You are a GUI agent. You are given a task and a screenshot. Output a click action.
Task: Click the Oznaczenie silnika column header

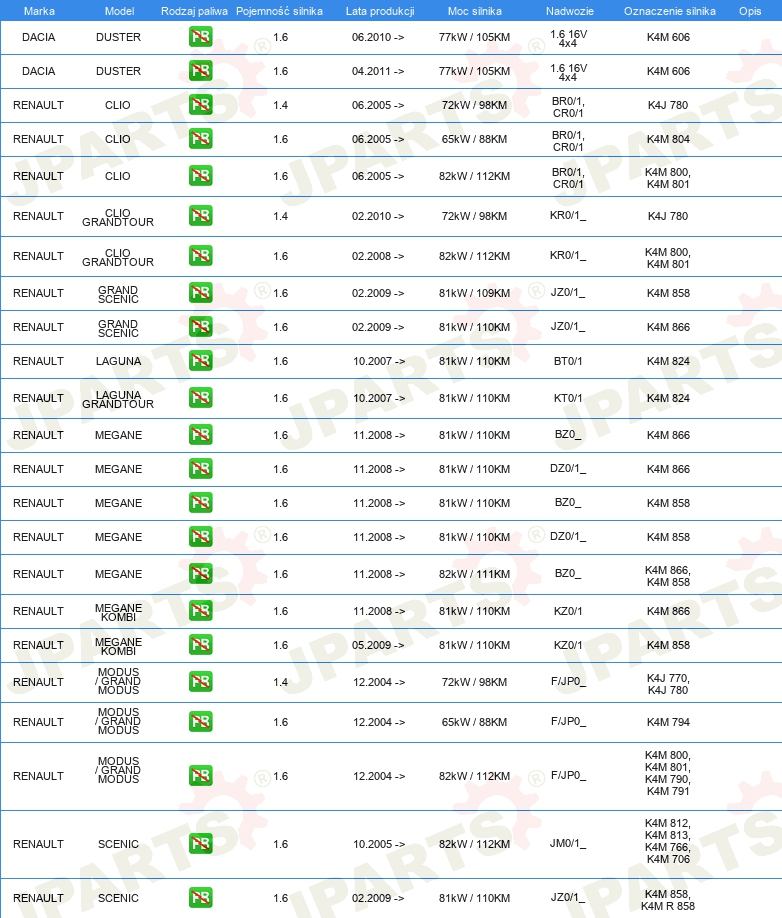coord(670,11)
